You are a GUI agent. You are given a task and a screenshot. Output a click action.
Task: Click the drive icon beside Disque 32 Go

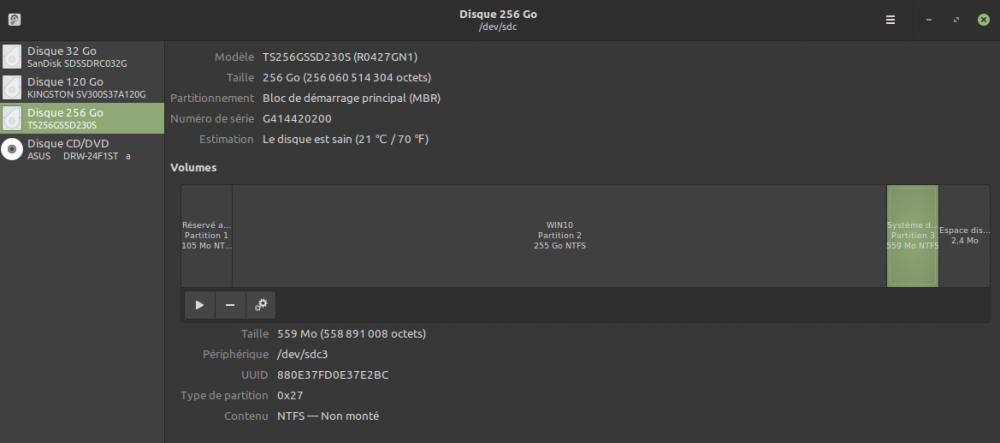point(13,56)
